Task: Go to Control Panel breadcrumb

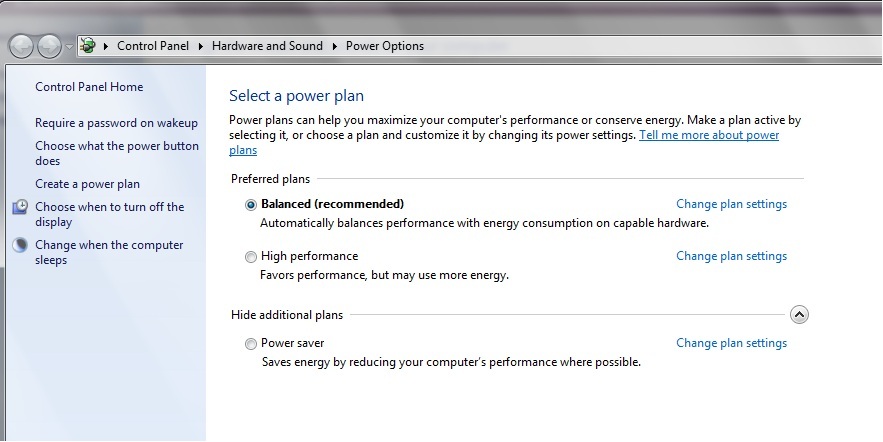Action: click(153, 46)
